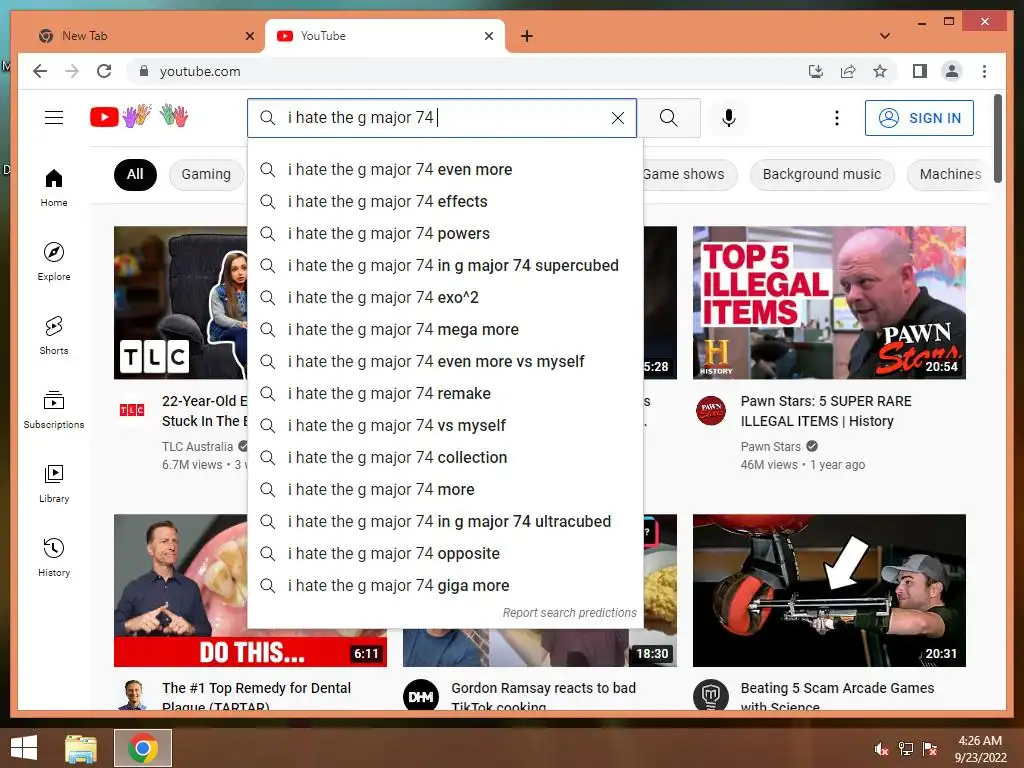The width and height of the screenshot is (1024, 768).
Task: Close the New Tab tab
Action: 249,36
